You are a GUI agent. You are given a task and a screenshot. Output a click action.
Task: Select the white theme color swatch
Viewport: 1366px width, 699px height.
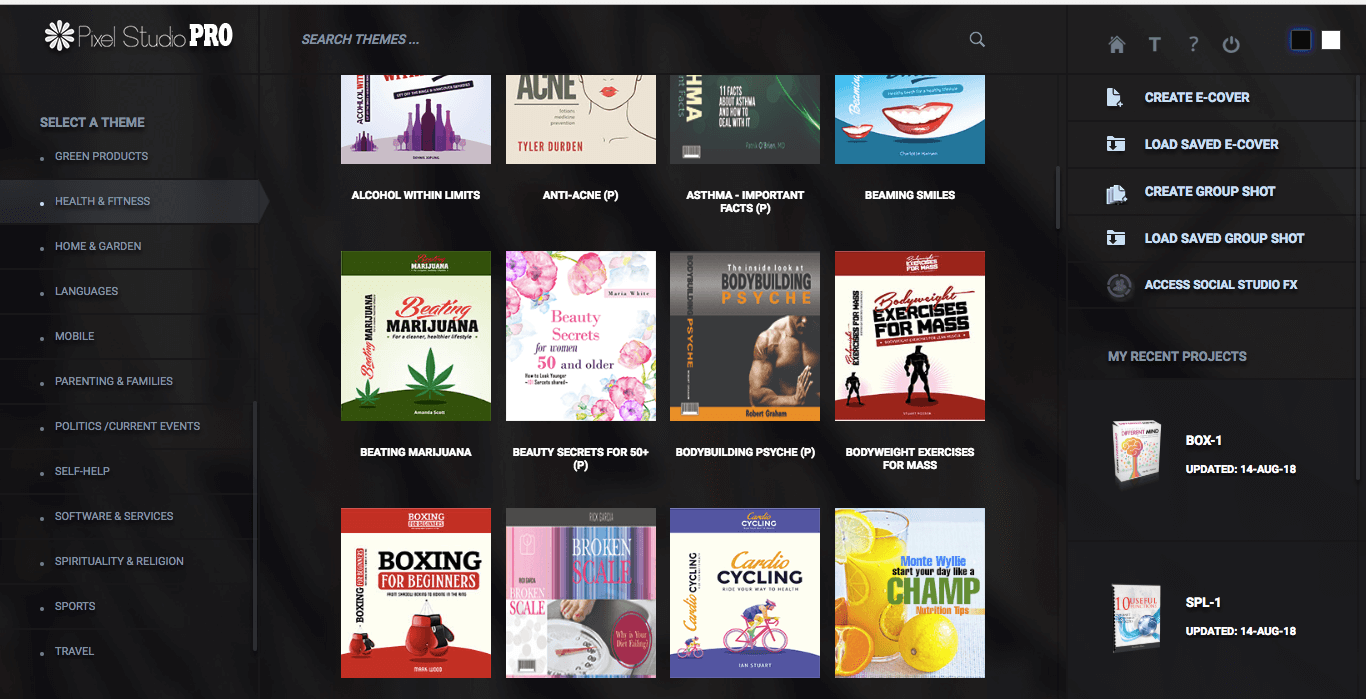[1331, 40]
